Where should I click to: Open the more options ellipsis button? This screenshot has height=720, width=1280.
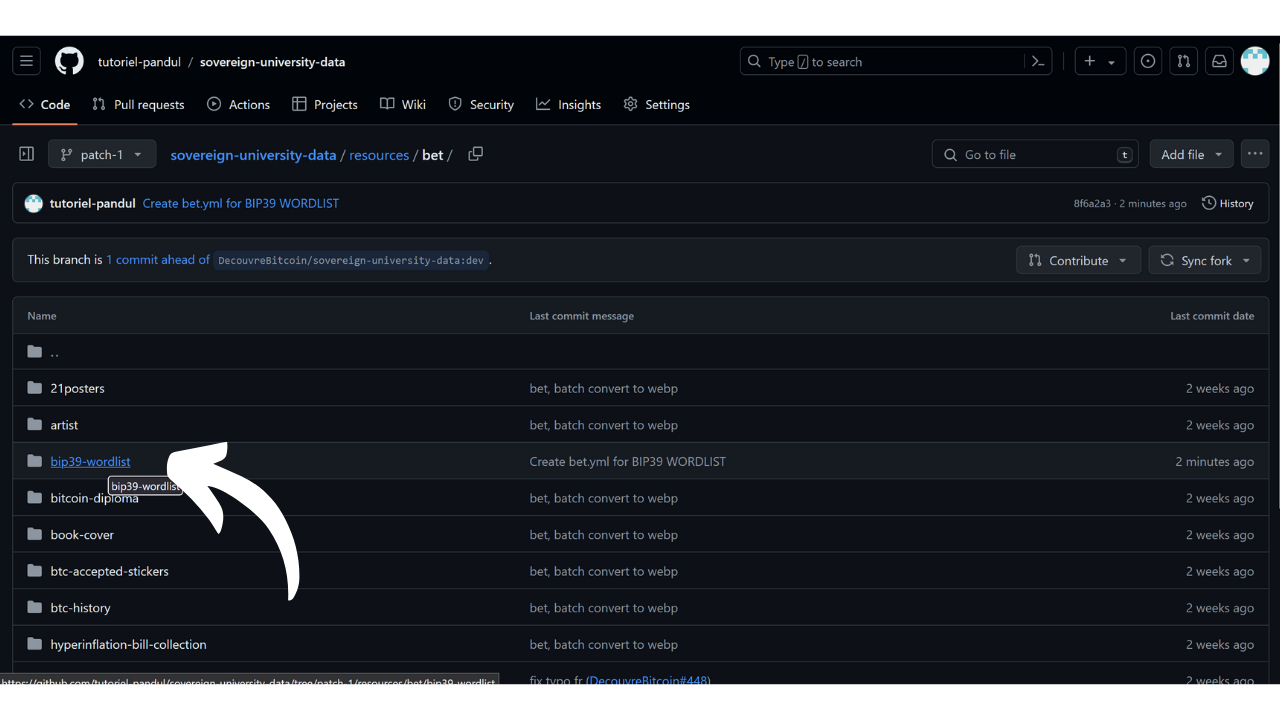[1254, 154]
